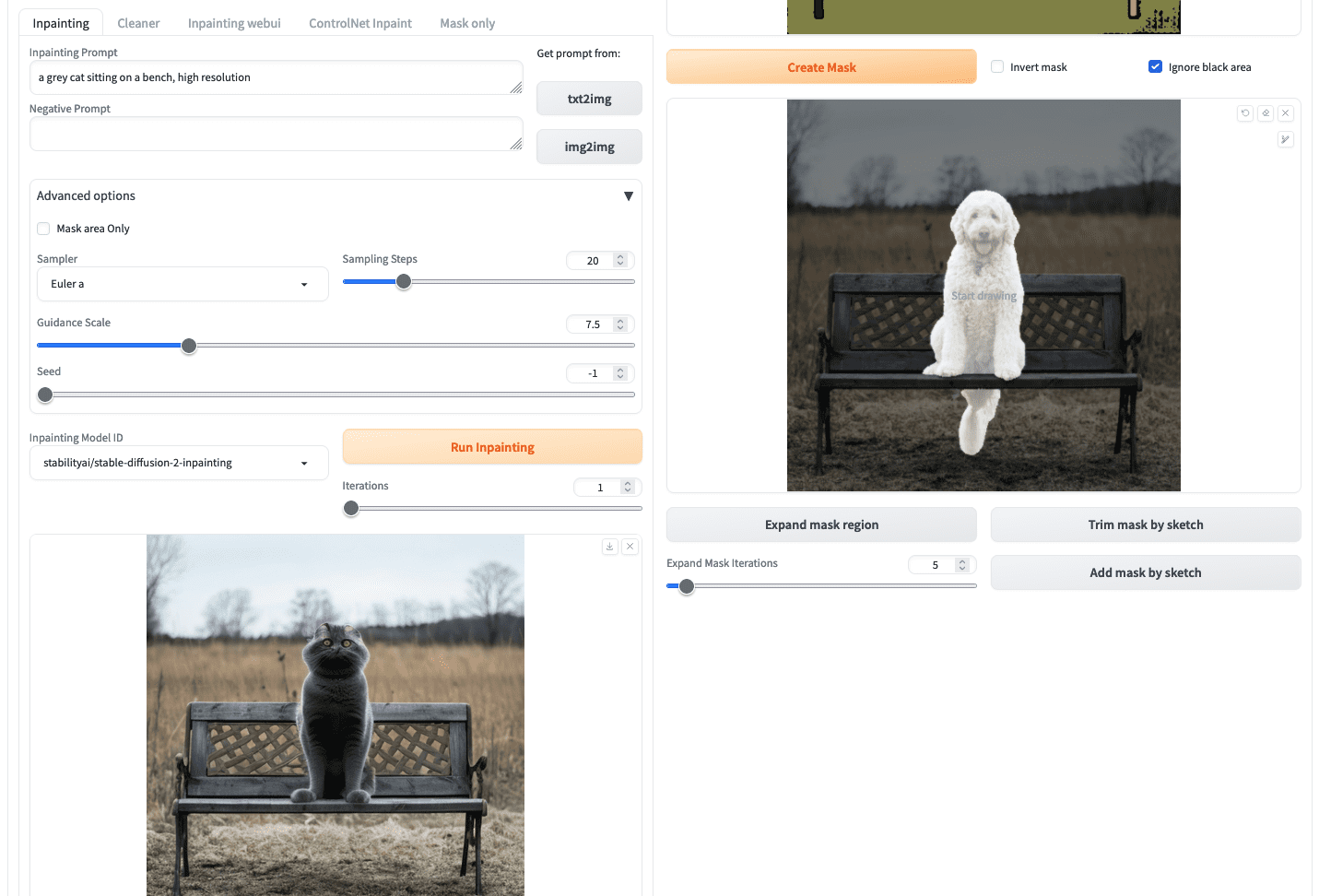Click the grey cat output image
The height and width of the screenshot is (896, 1319).
(336, 715)
